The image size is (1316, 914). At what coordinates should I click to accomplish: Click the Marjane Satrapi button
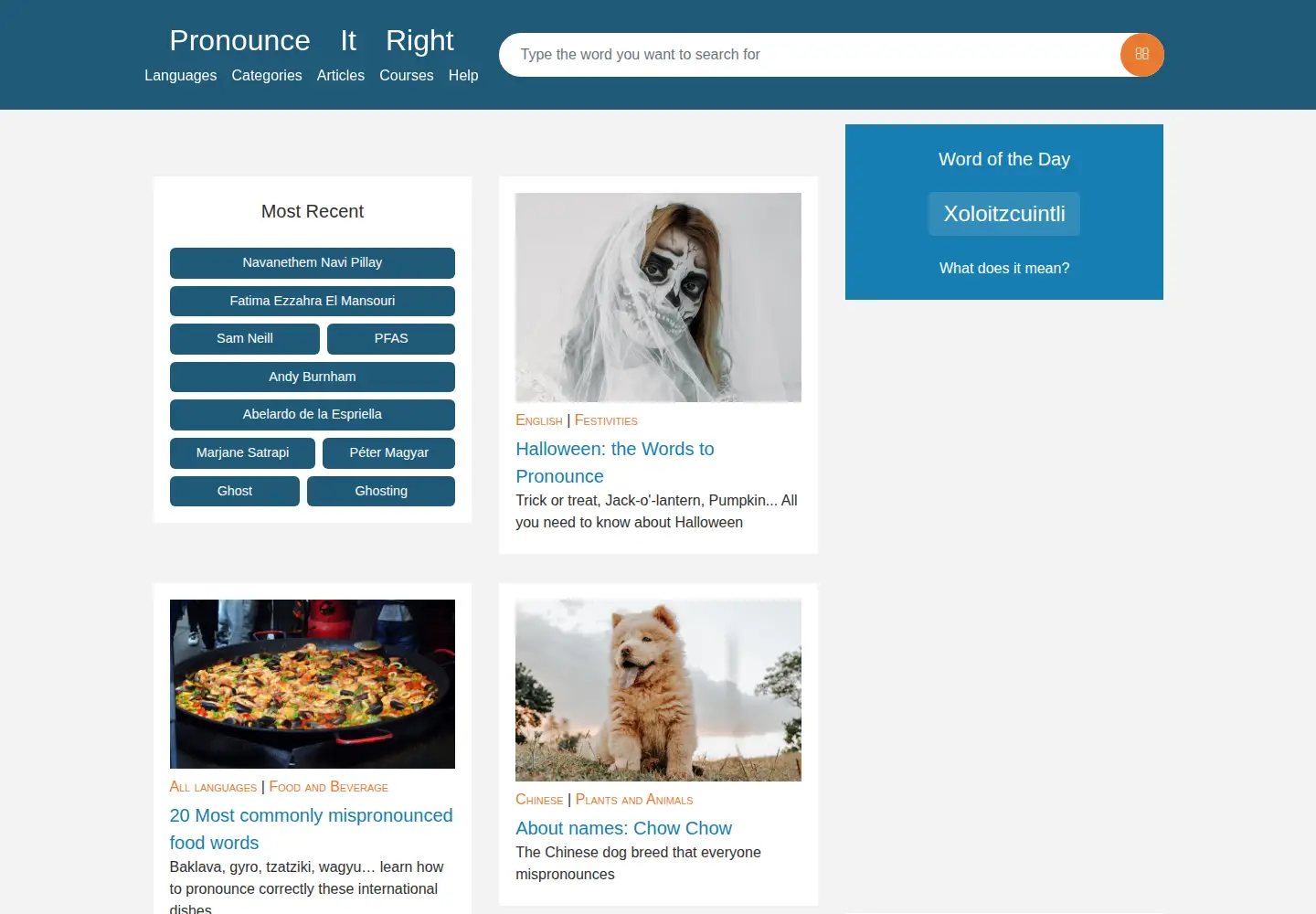242,452
